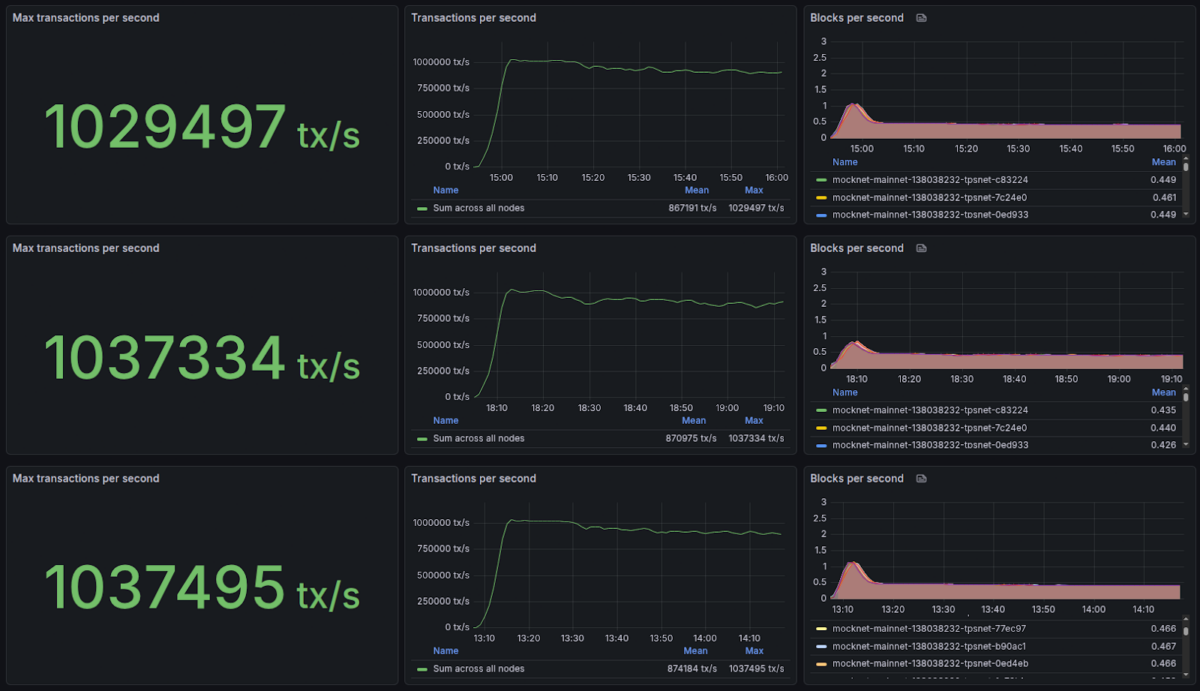This screenshot has width=1200, height=691.
Task: Open panel menu for Max transactions per second
Action: click(x=85, y=17)
